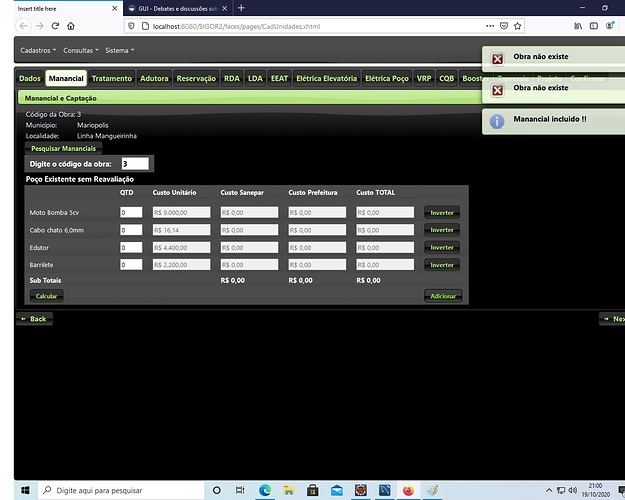Image resolution: width=625 pixels, height=500 pixels.
Task: Open a new browser tab with plus
Action: [x=241, y=8]
